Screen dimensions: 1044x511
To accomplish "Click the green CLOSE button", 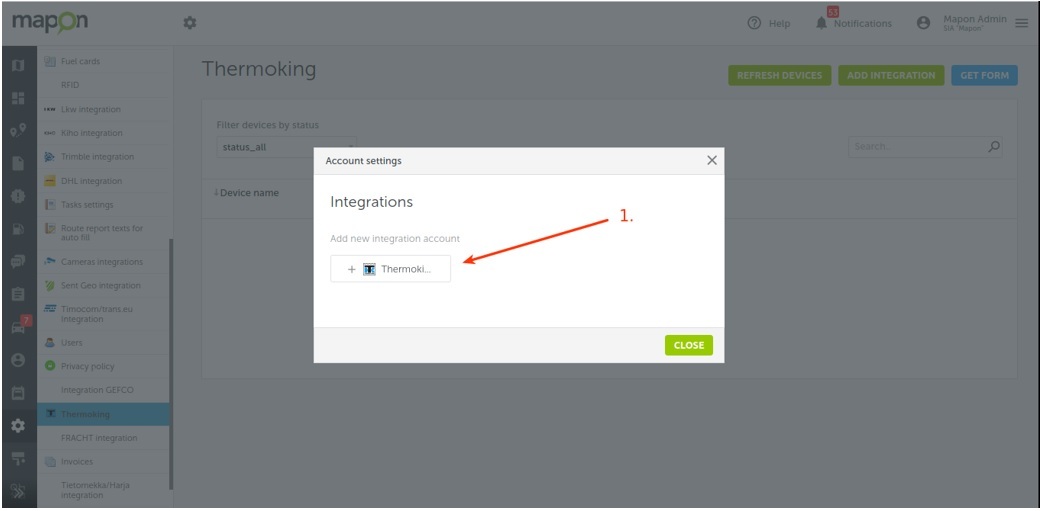I will [x=688, y=345].
